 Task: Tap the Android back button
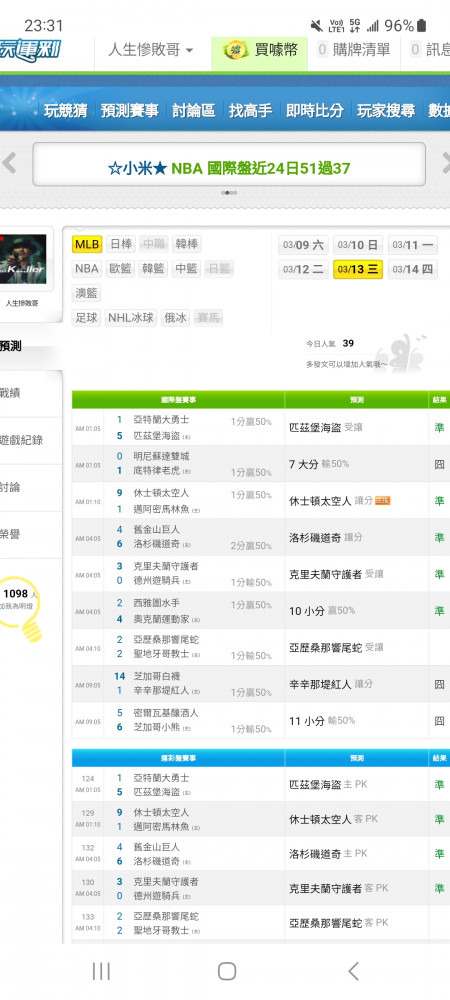point(353,971)
